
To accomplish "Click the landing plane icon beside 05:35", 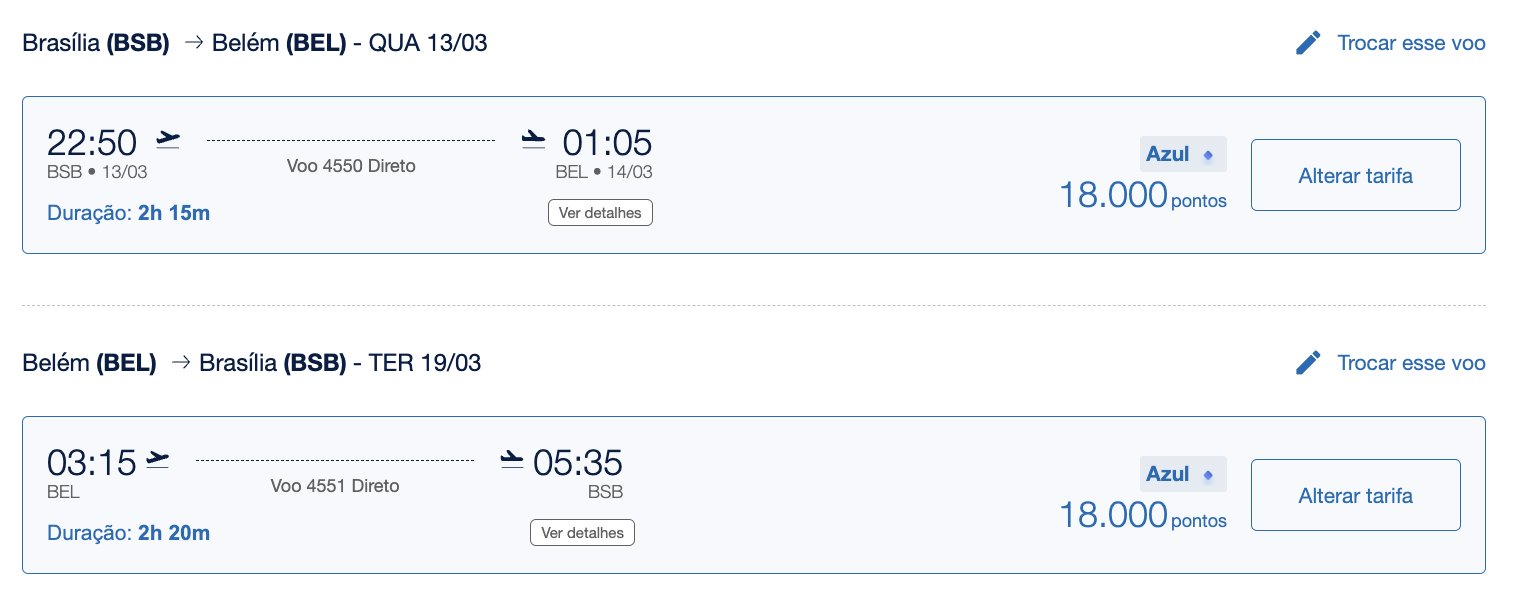I will (x=512, y=459).
